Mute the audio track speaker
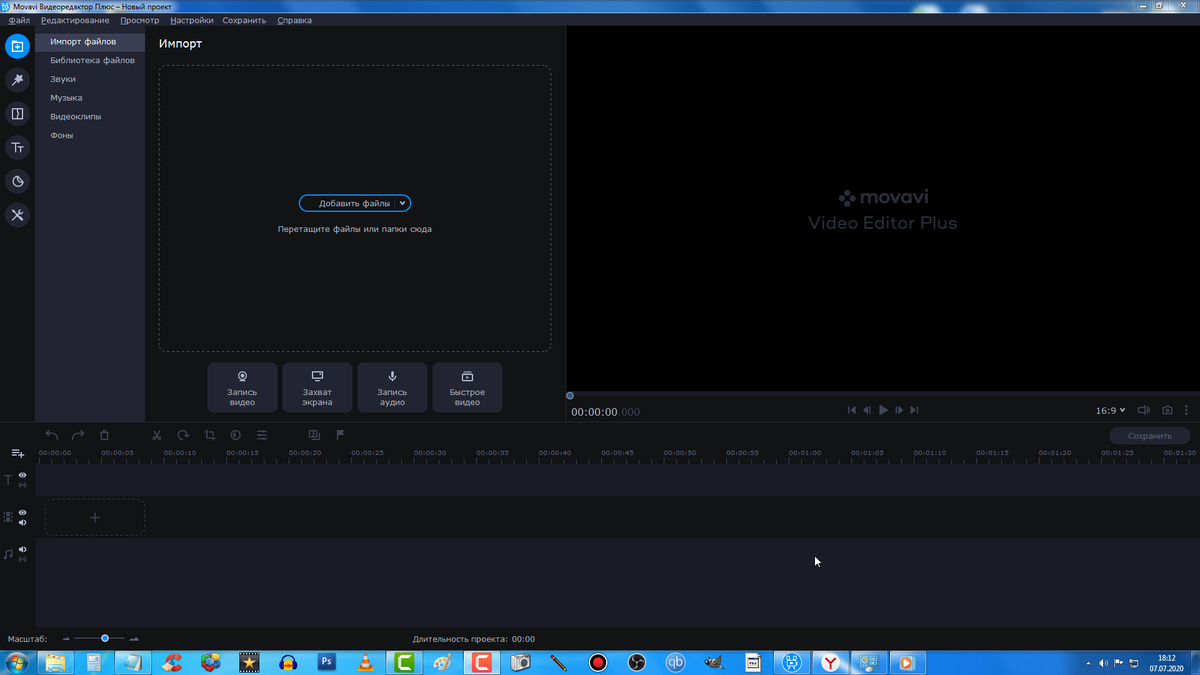Screen dimensions: 1200x675 pos(22,549)
